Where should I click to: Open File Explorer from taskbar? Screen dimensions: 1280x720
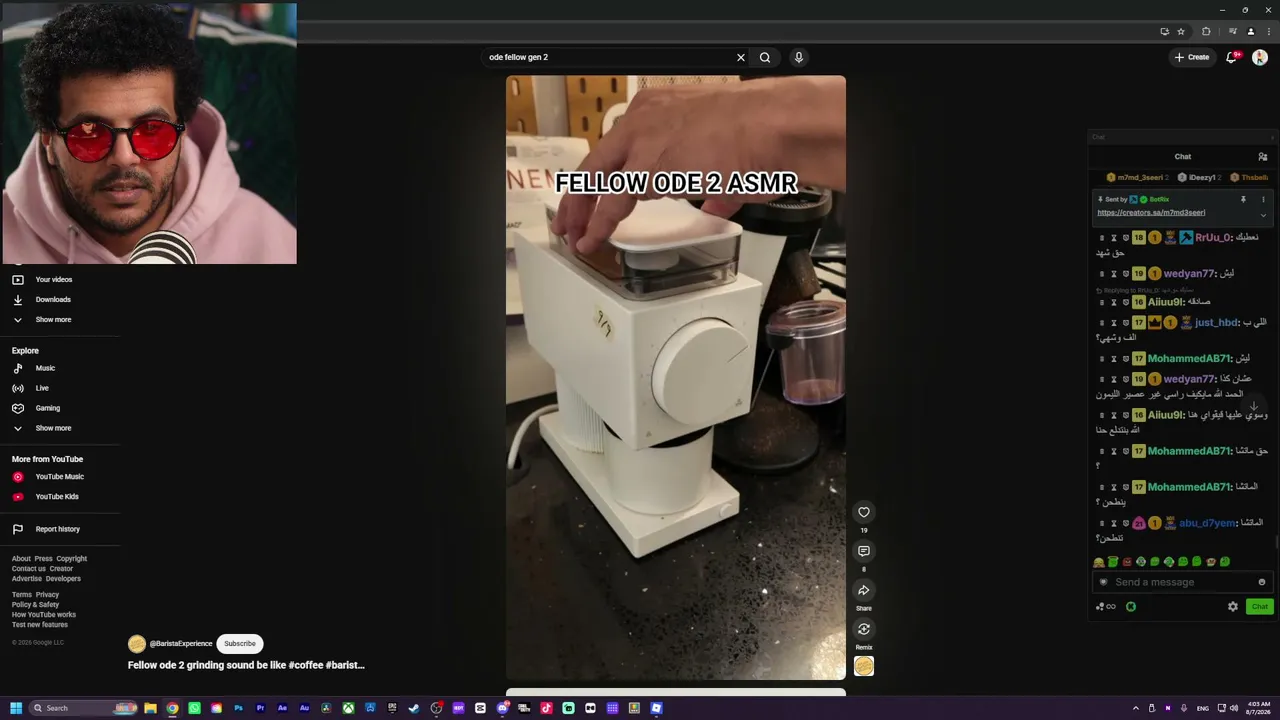point(150,708)
